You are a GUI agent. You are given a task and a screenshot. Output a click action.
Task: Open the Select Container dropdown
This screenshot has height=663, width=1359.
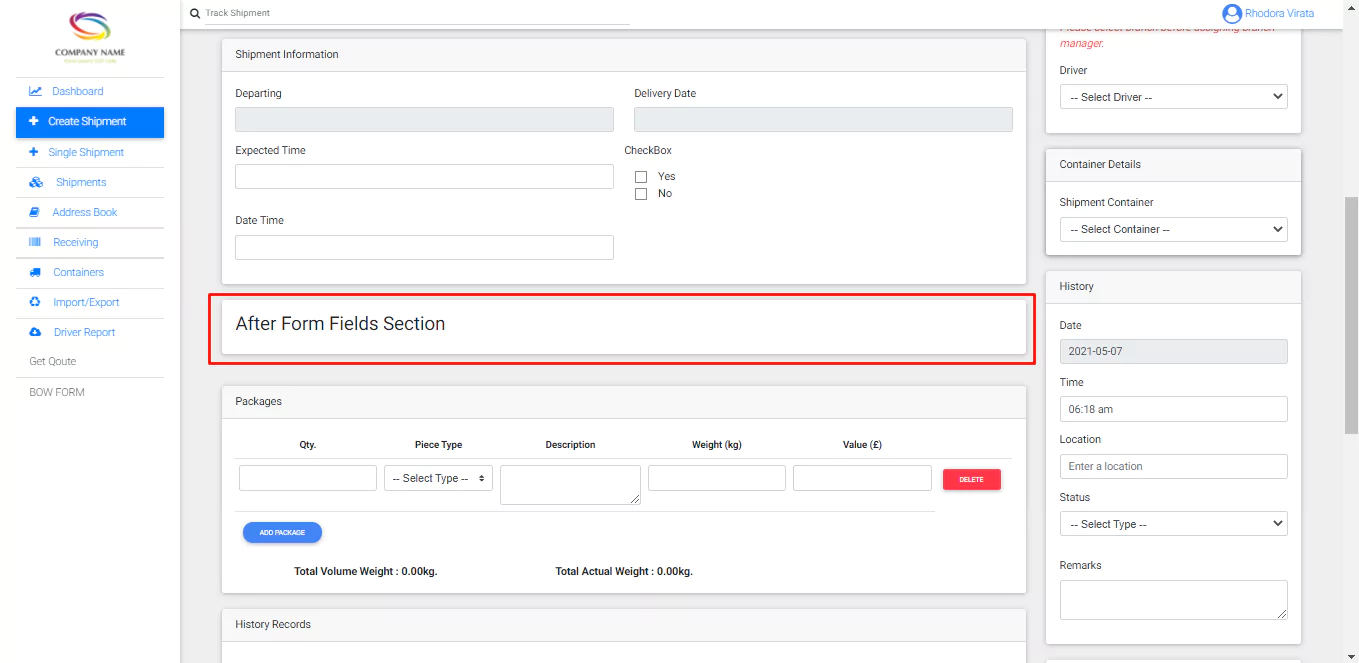click(x=1173, y=229)
